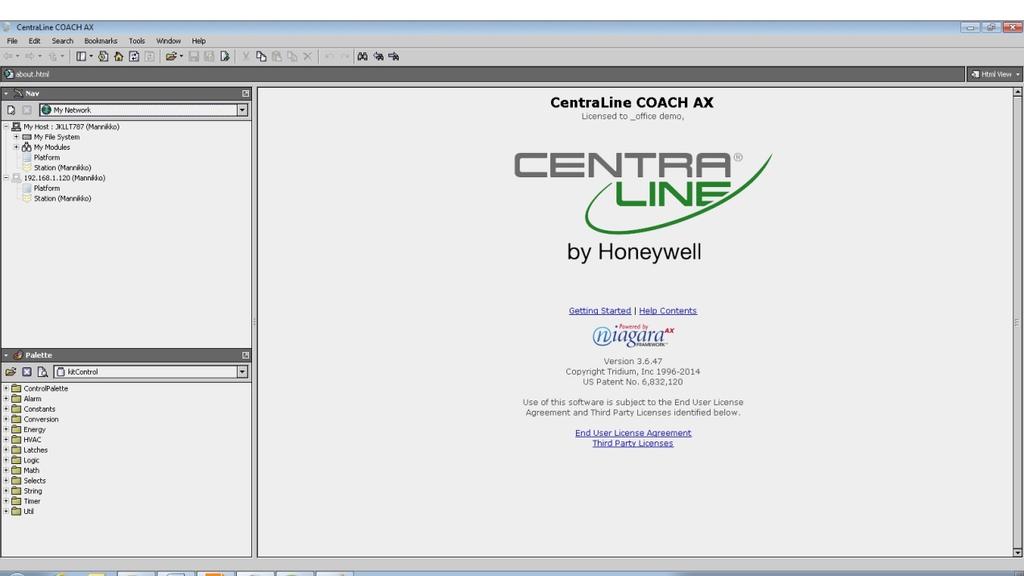1024x576 pixels.
Task: Open the kitControl palette dropdown
Action: click(242, 372)
